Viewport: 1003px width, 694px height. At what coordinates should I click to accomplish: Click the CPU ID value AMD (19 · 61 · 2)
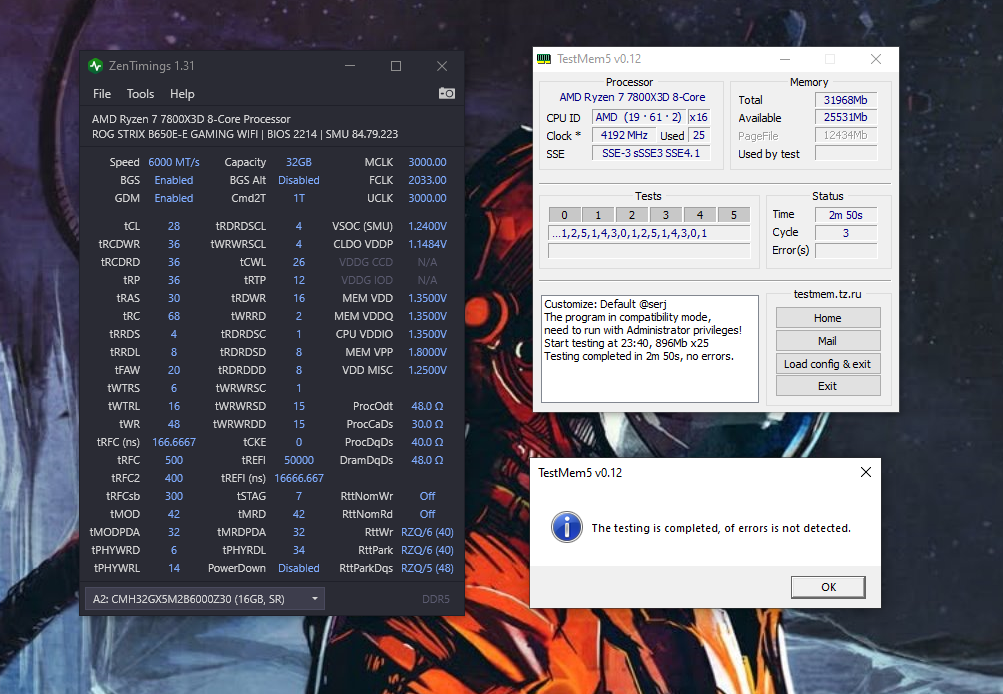click(638, 117)
